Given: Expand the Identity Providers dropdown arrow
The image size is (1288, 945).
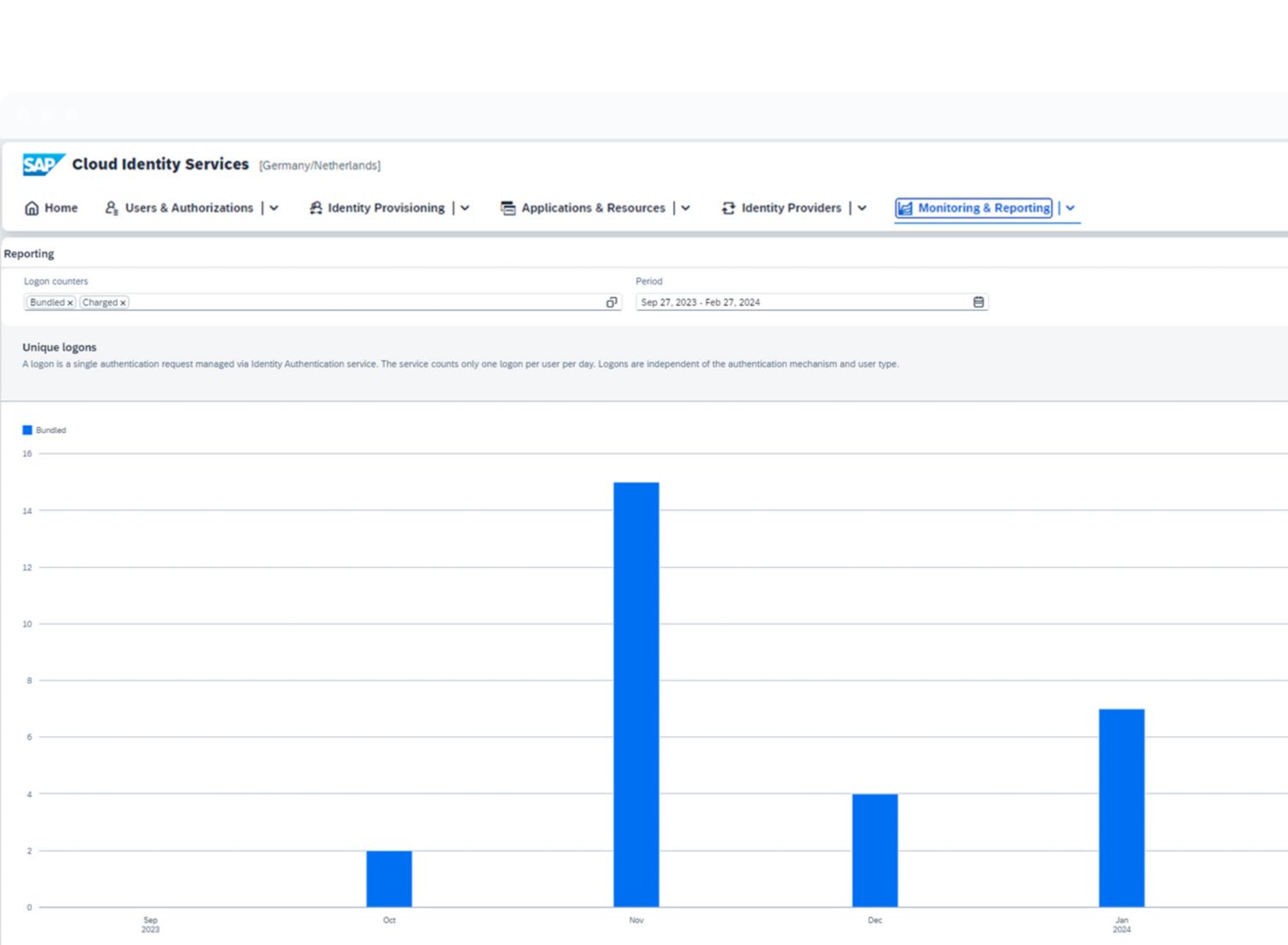Looking at the screenshot, I should coord(862,208).
